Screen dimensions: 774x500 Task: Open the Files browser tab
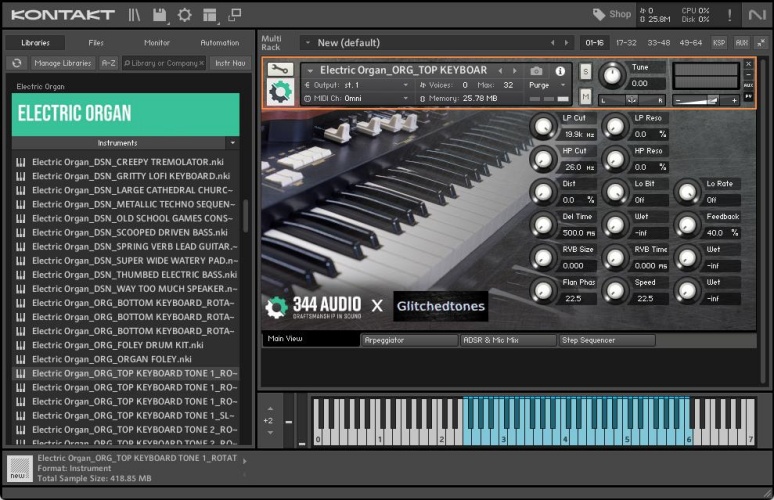[96, 43]
